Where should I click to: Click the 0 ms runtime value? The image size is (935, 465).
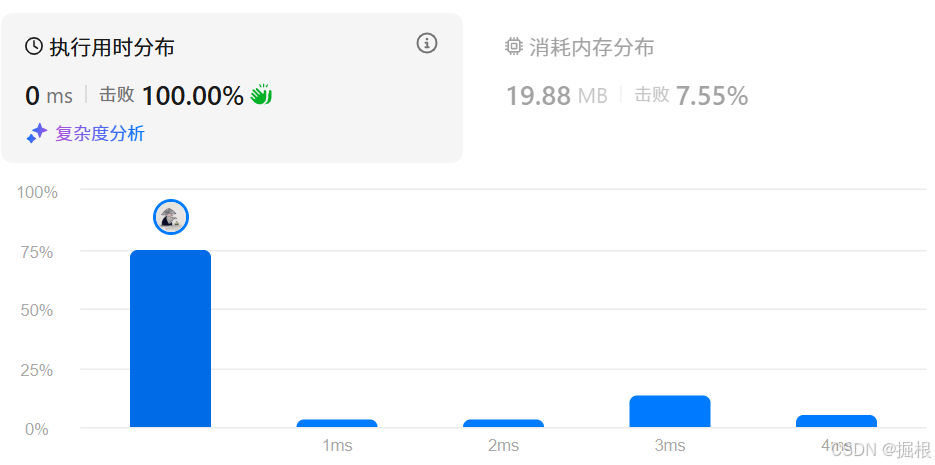click(49, 96)
